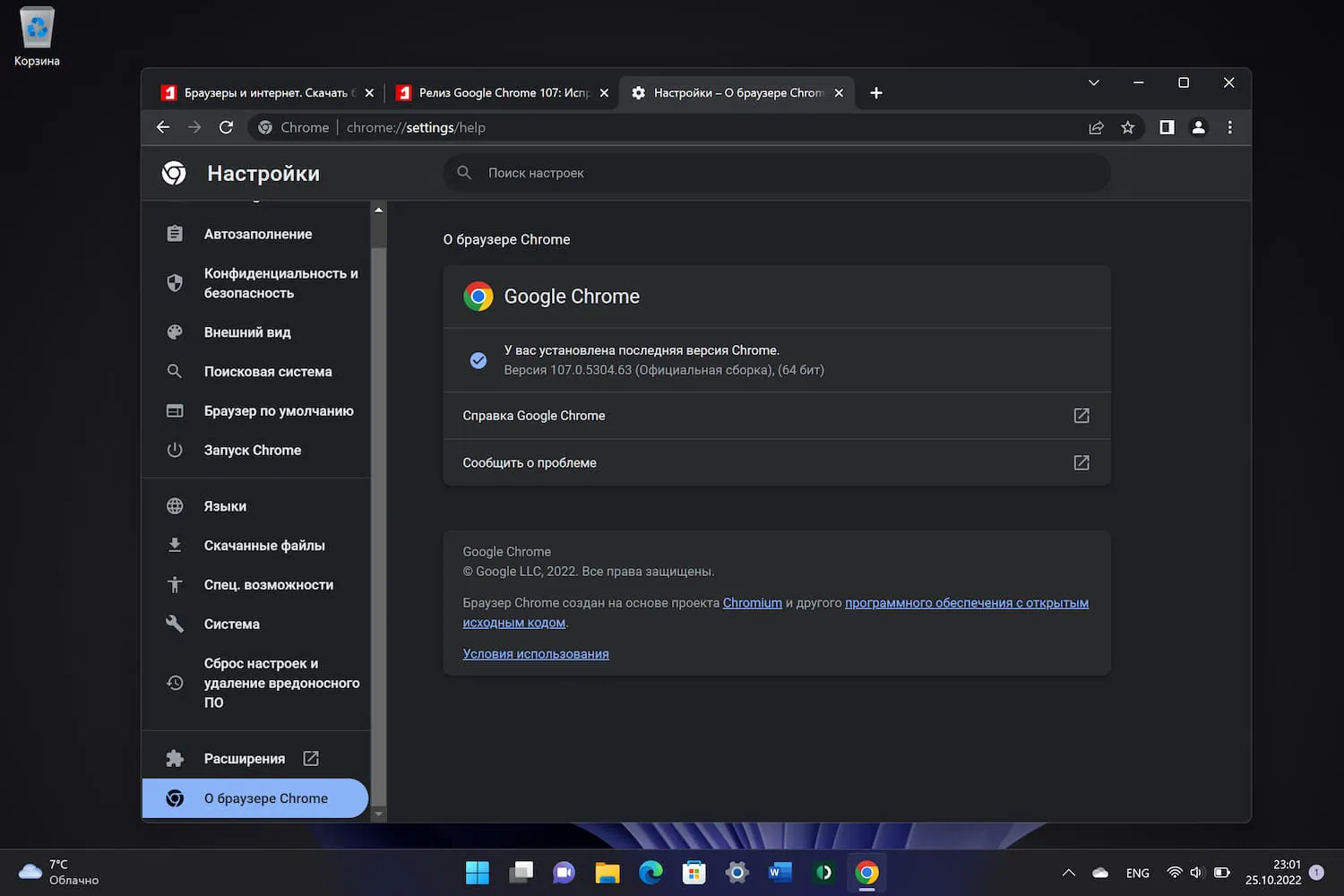Screen dimensions: 1344x896
Task: Open the Wi-Fi network tray icon
Action: click(x=1174, y=873)
